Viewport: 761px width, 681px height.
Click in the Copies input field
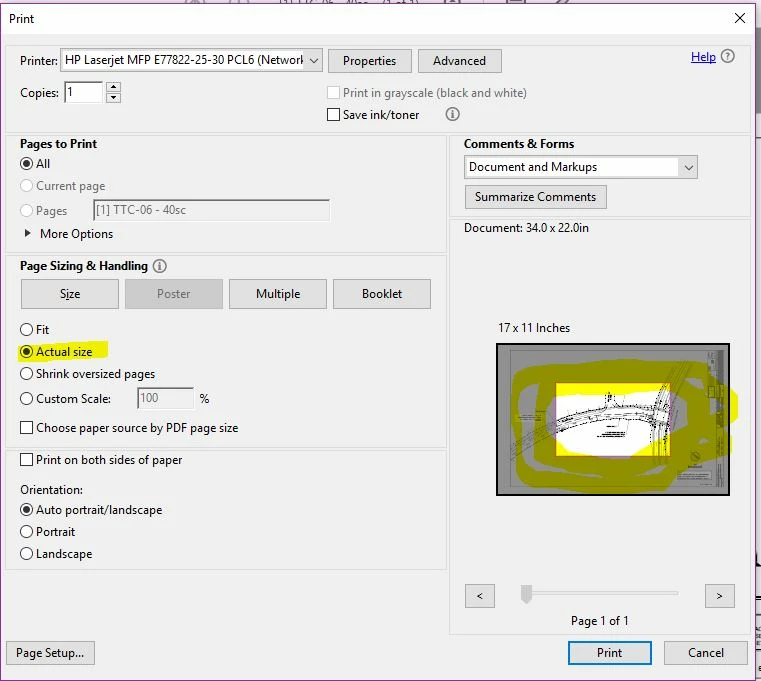83,92
